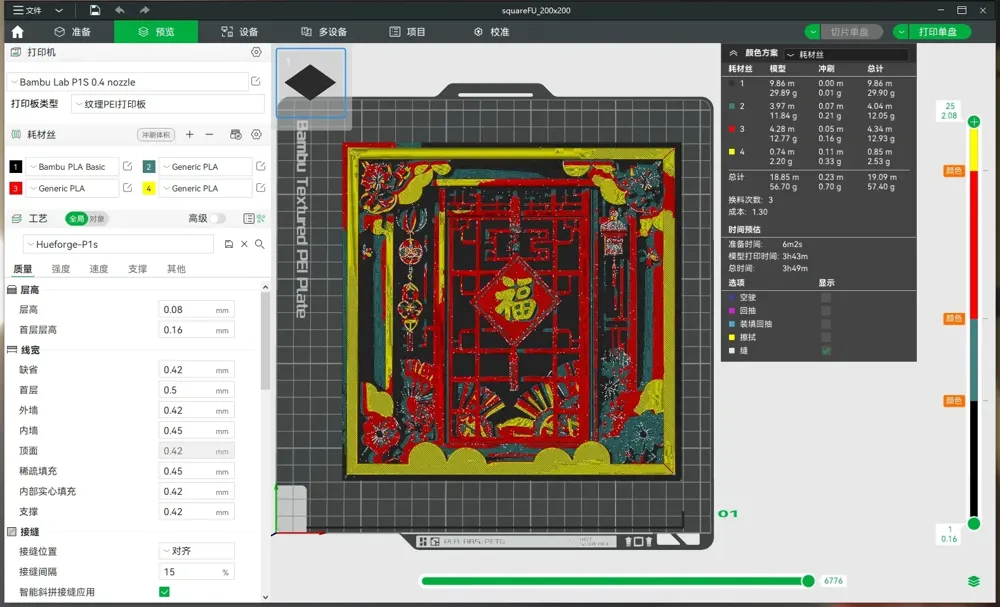
Task: Edit filament 2 Generic PLA preset
Action: pos(260,166)
